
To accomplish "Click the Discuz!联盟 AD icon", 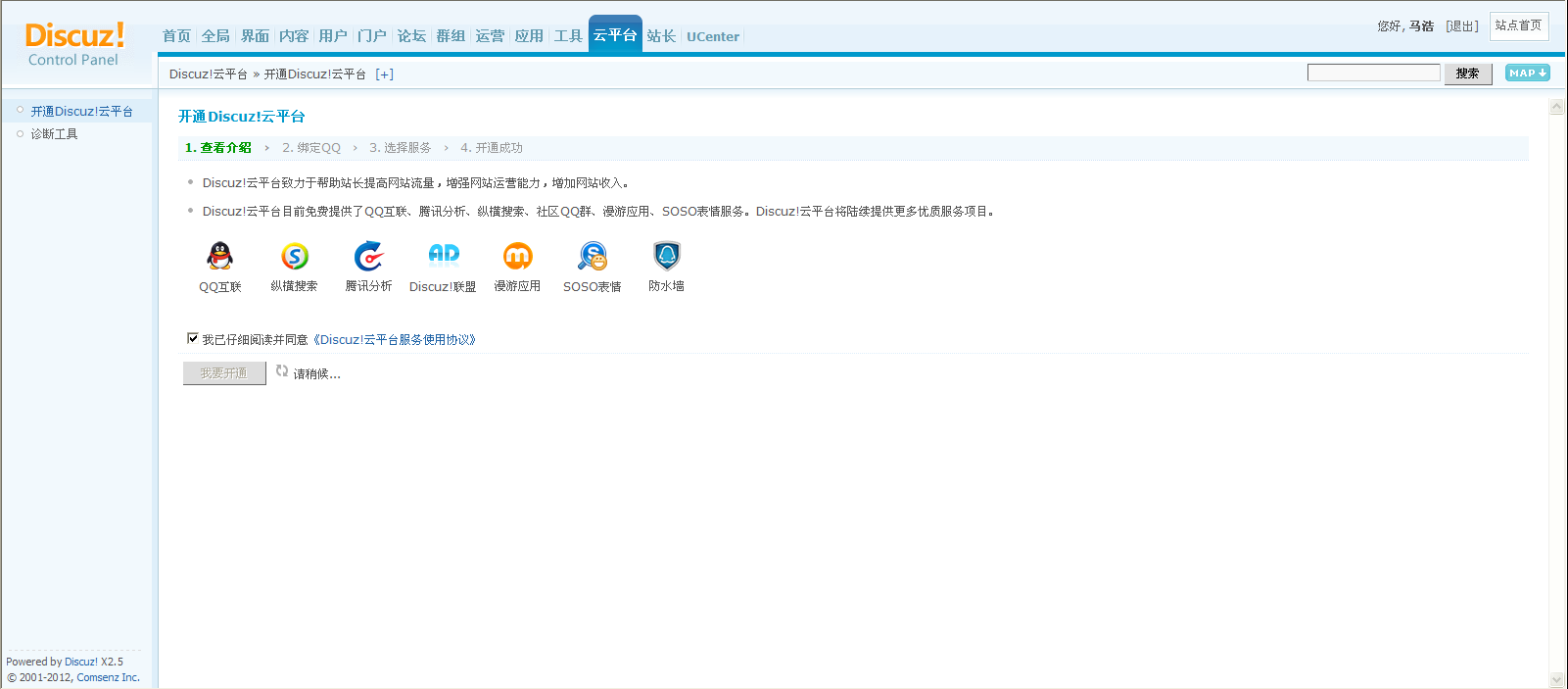I will click(x=444, y=255).
